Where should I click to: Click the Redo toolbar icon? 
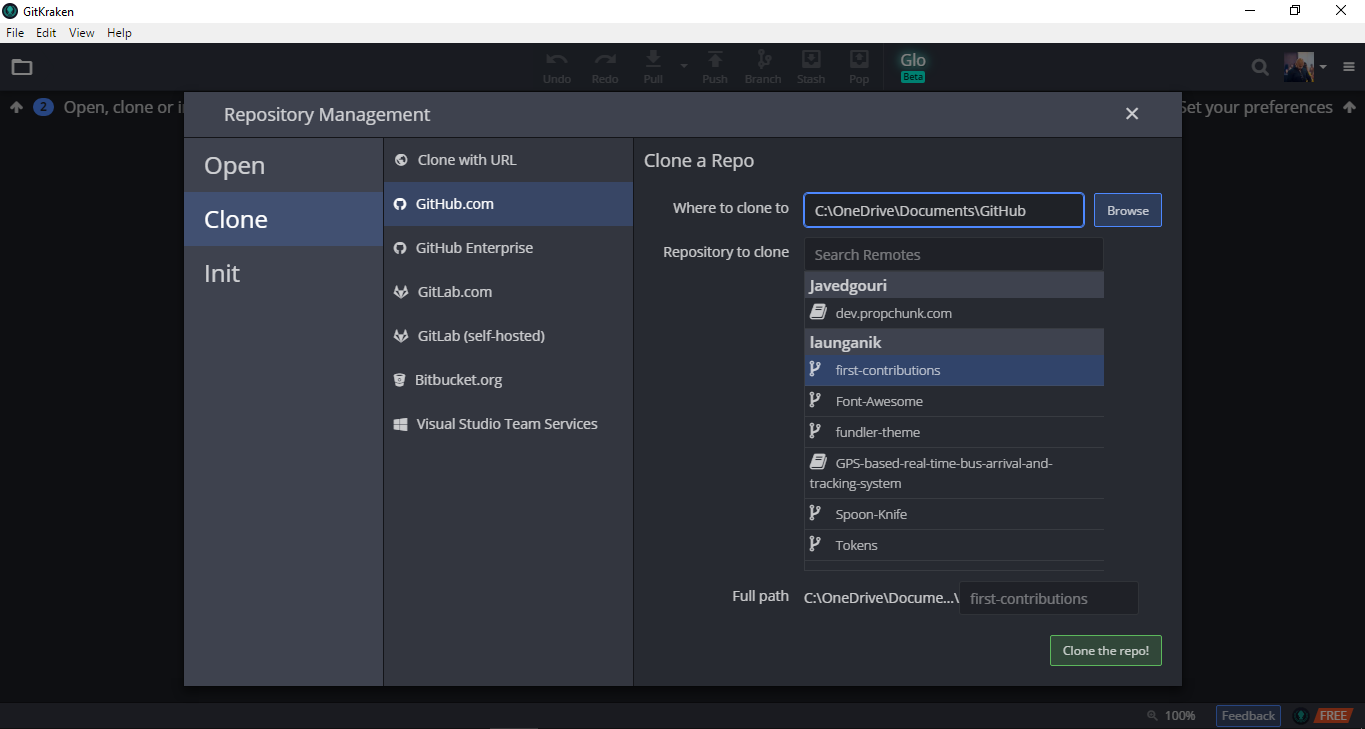pos(605,67)
